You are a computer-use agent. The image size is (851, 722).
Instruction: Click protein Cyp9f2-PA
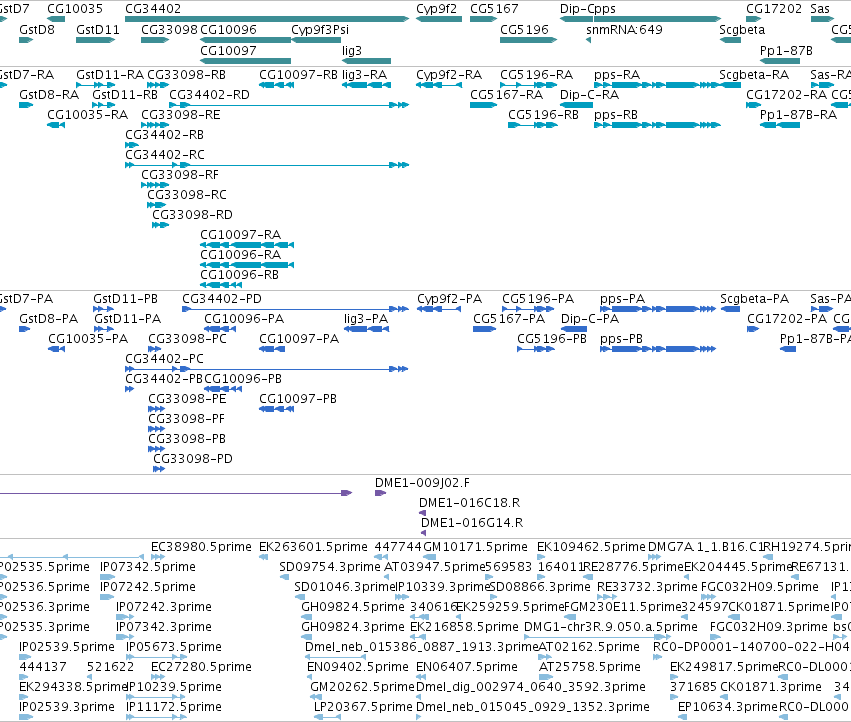coord(439,309)
